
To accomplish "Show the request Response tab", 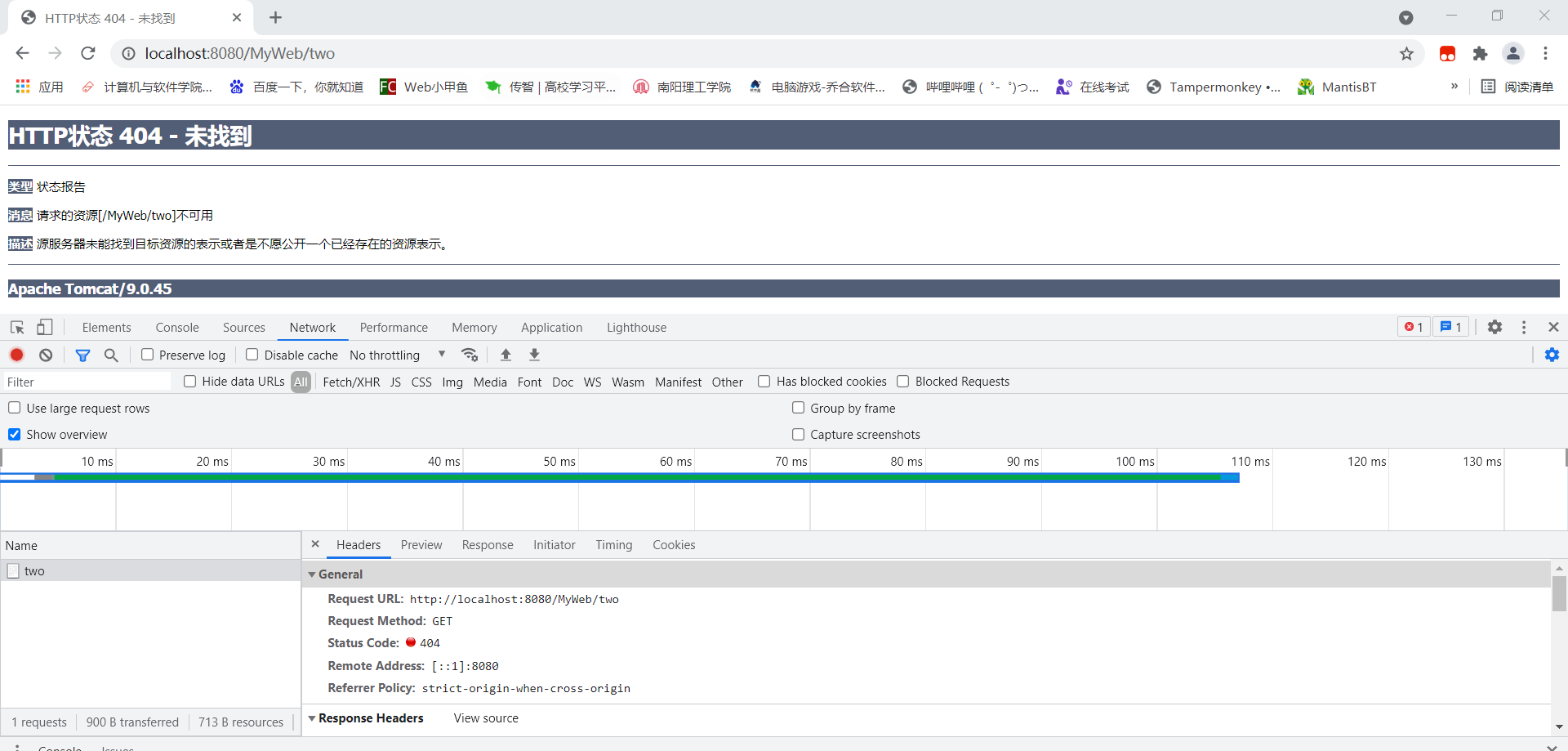I will click(488, 545).
